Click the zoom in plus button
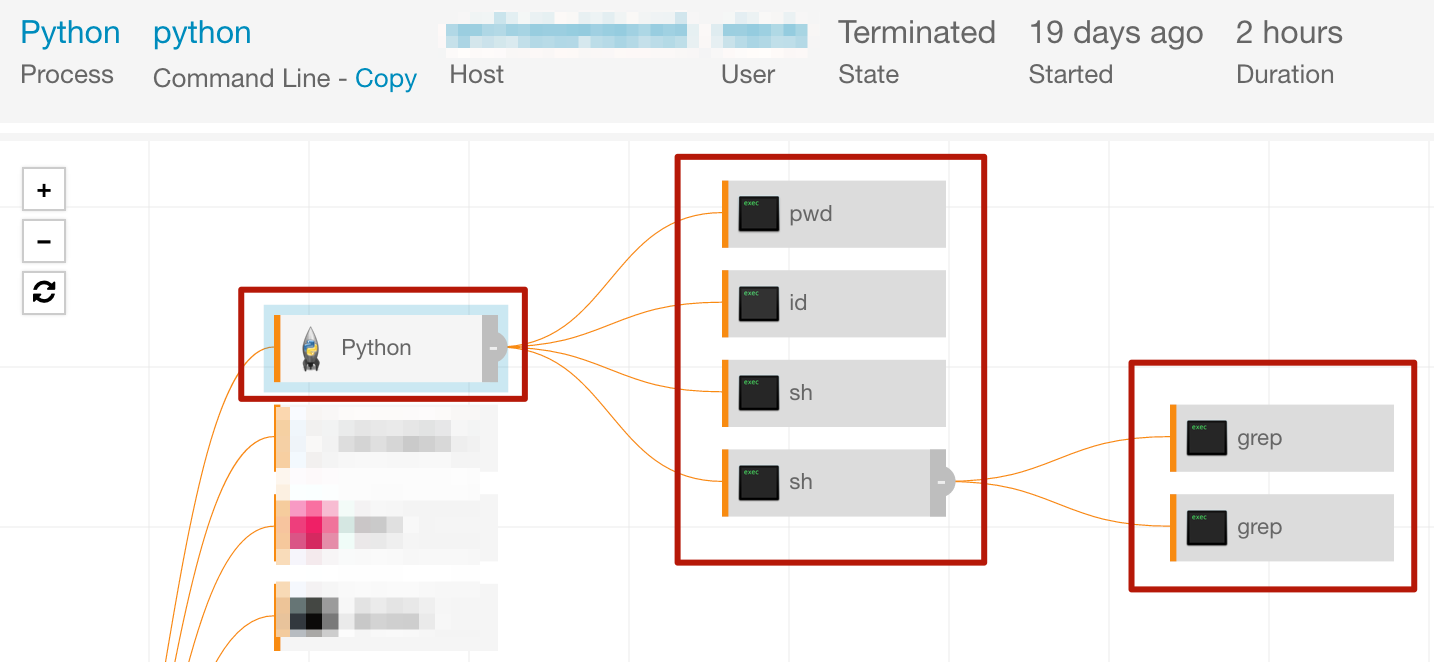This screenshot has width=1434, height=662. click(44, 190)
